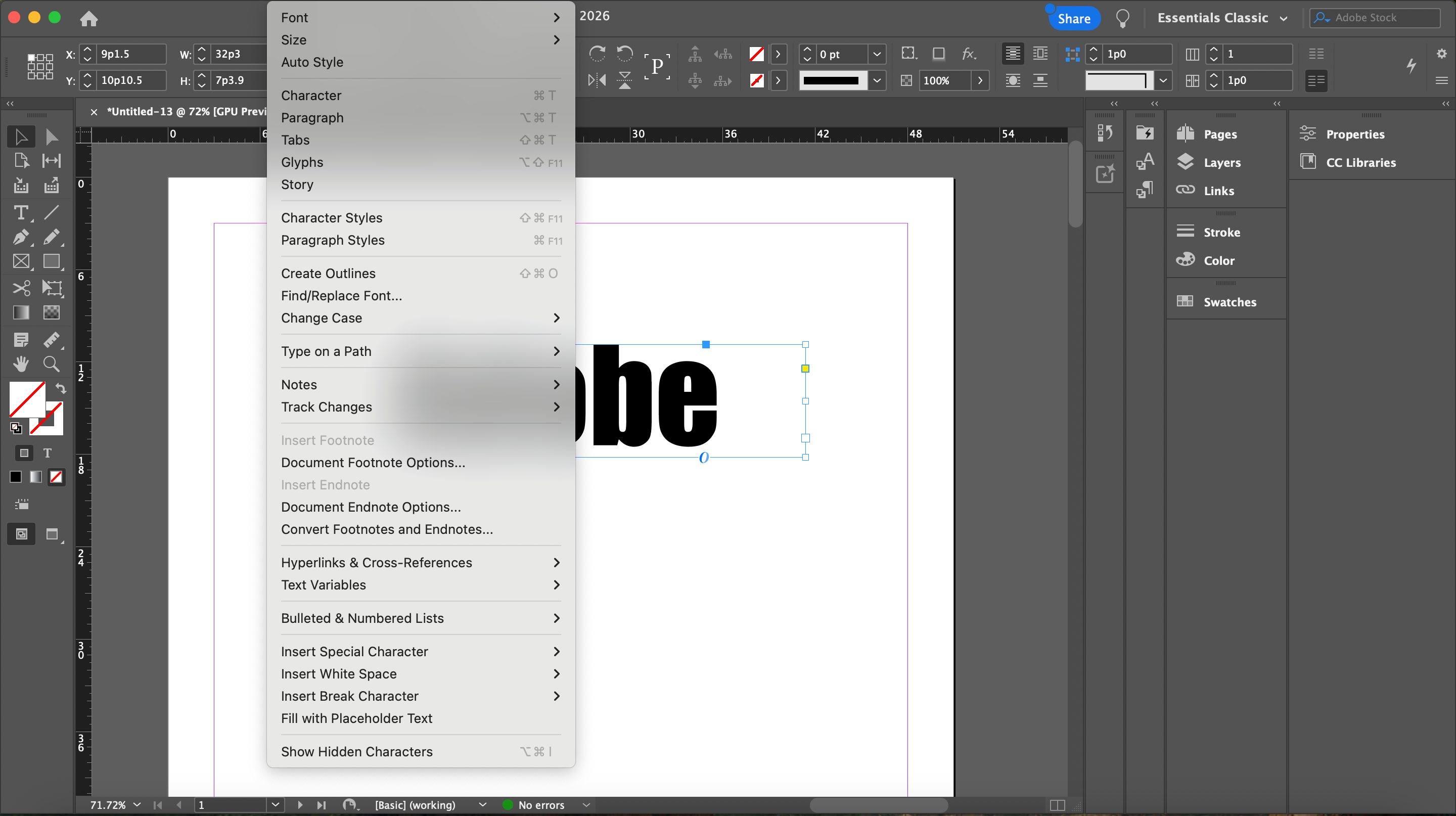Click the Share button
Image resolution: width=1456 pixels, height=816 pixels.
pyautogui.click(x=1073, y=18)
